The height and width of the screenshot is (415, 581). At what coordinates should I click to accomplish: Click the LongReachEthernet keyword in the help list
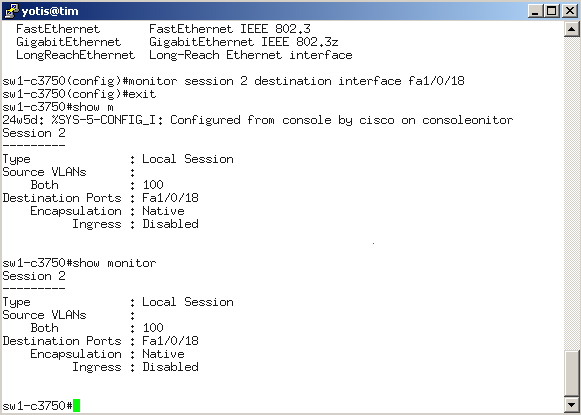coord(76,55)
